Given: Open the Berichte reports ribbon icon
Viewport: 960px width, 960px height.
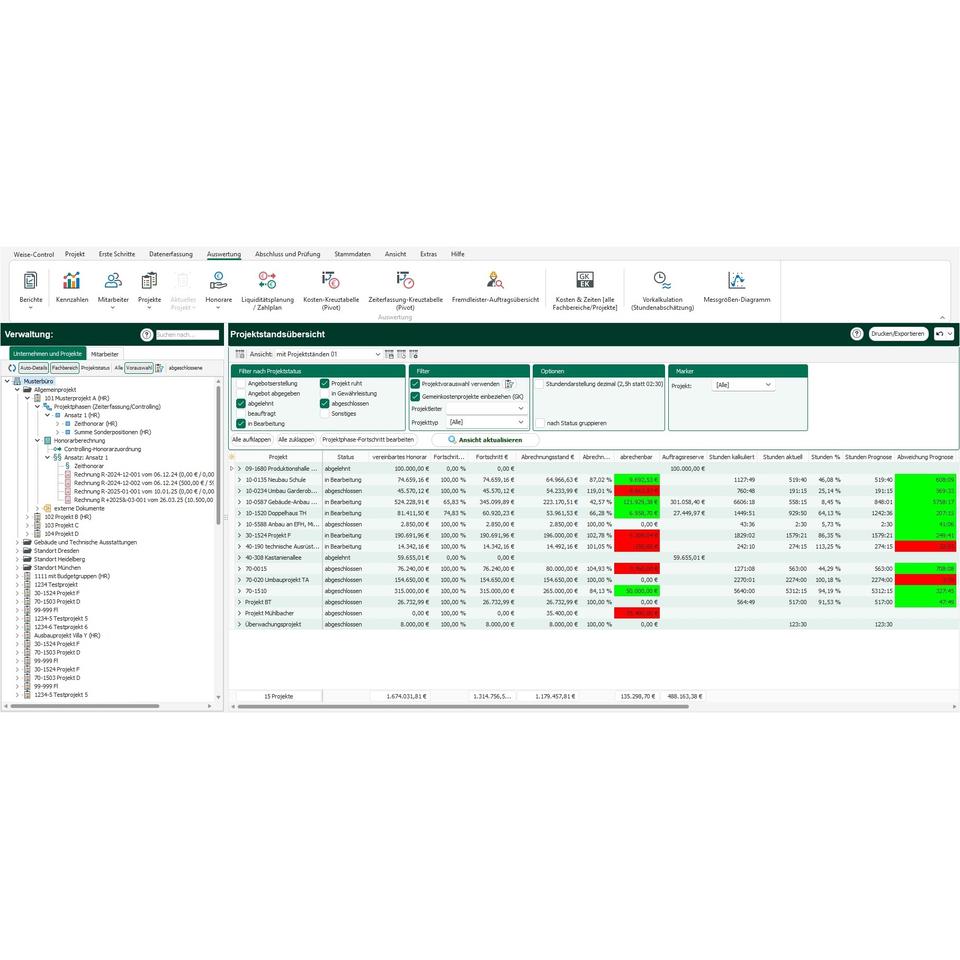Looking at the screenshot, I should 31,281.
